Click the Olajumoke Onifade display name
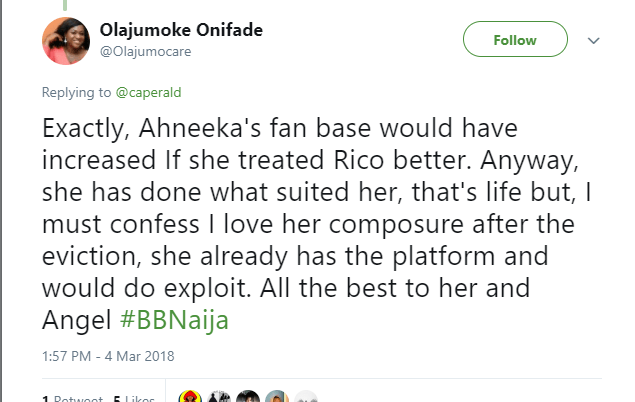Viewport: 635px width, 402px height. point(182,29)
